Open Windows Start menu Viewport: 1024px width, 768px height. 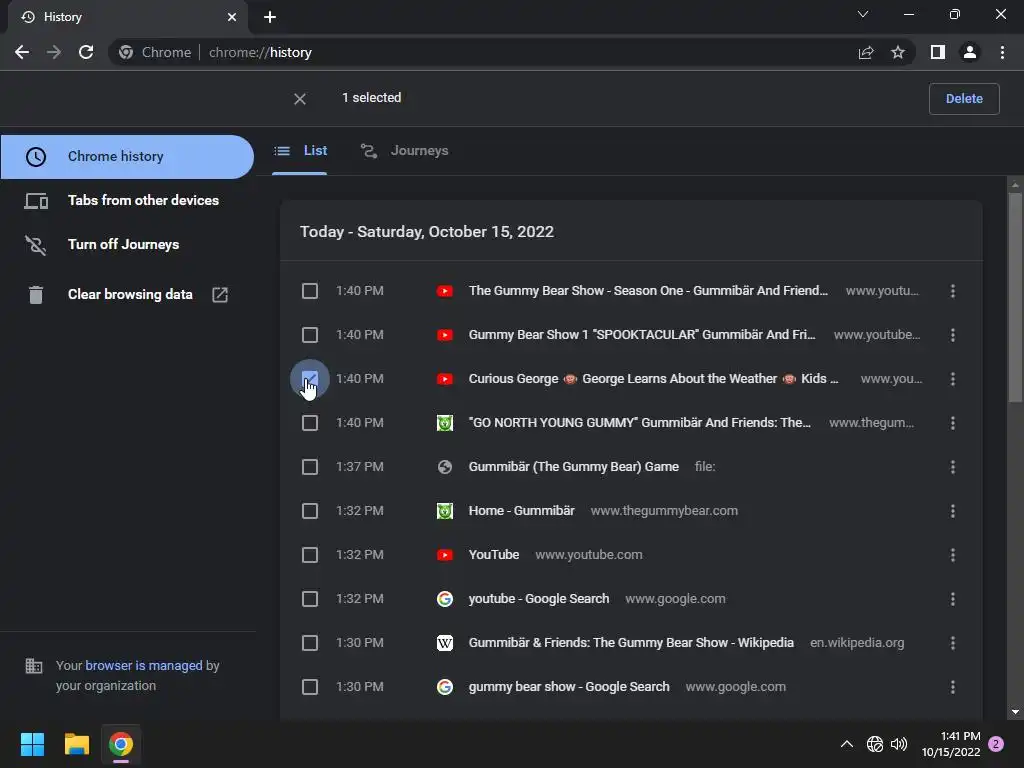32,744
